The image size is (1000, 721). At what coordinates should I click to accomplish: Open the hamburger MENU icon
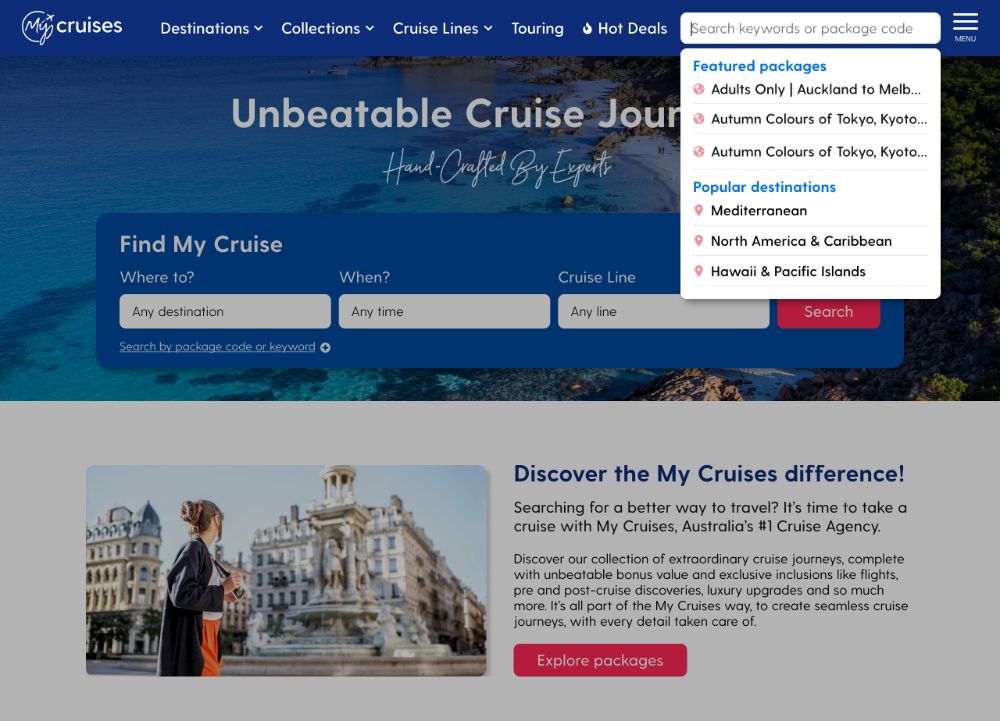(x=965, y=27)
